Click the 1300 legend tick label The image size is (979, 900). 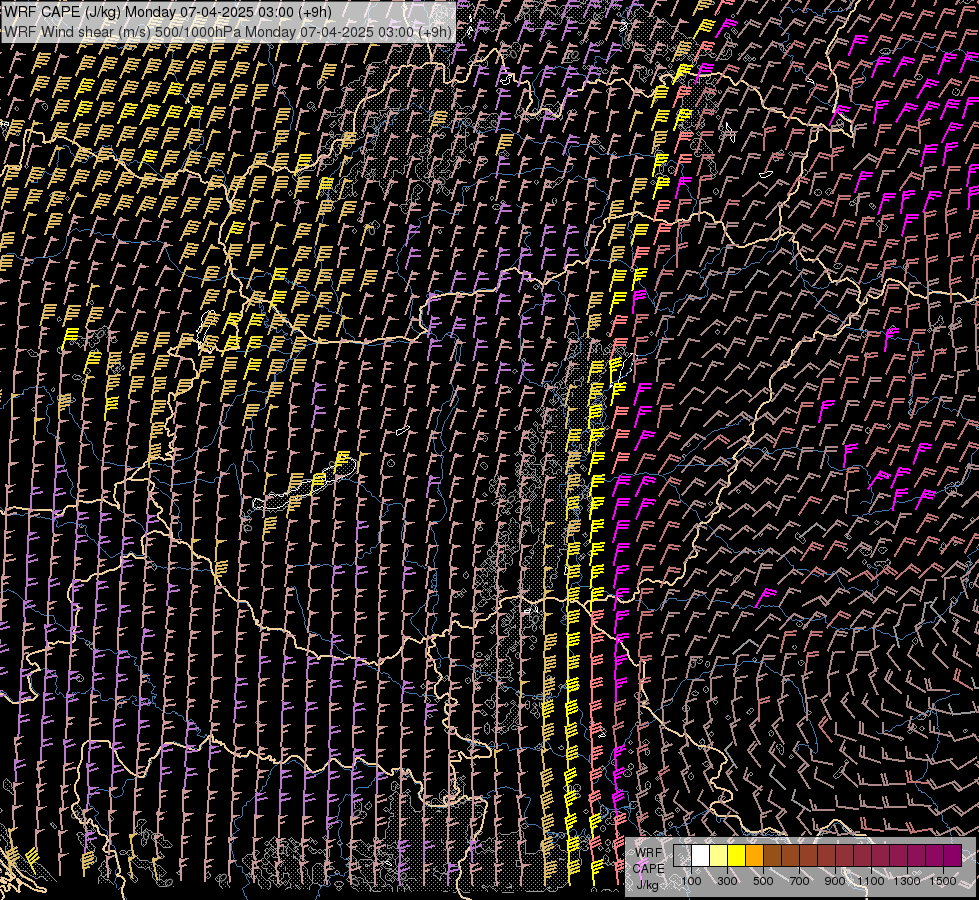(x=907, y=881)
